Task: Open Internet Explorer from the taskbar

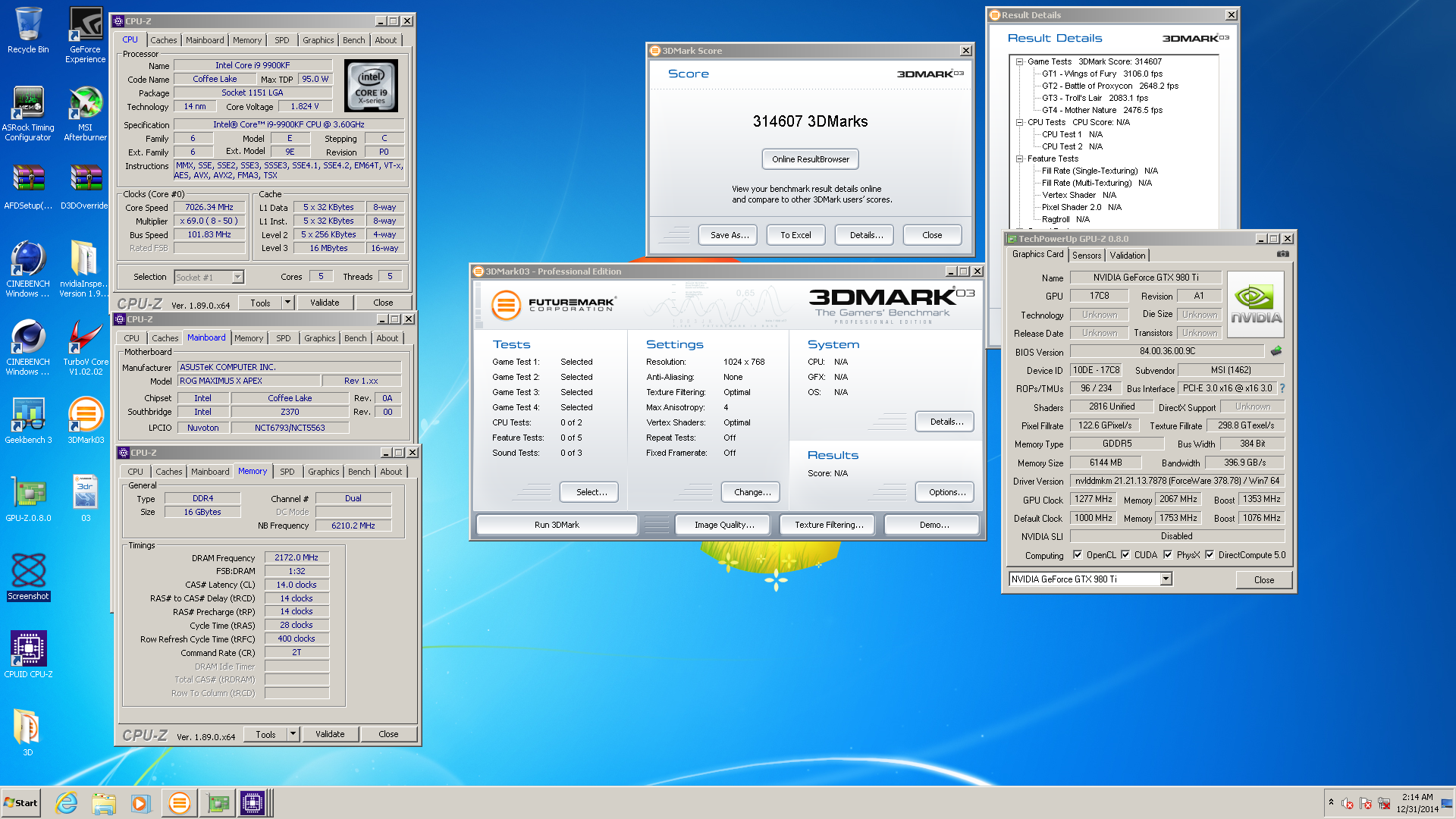Action: 67,802
